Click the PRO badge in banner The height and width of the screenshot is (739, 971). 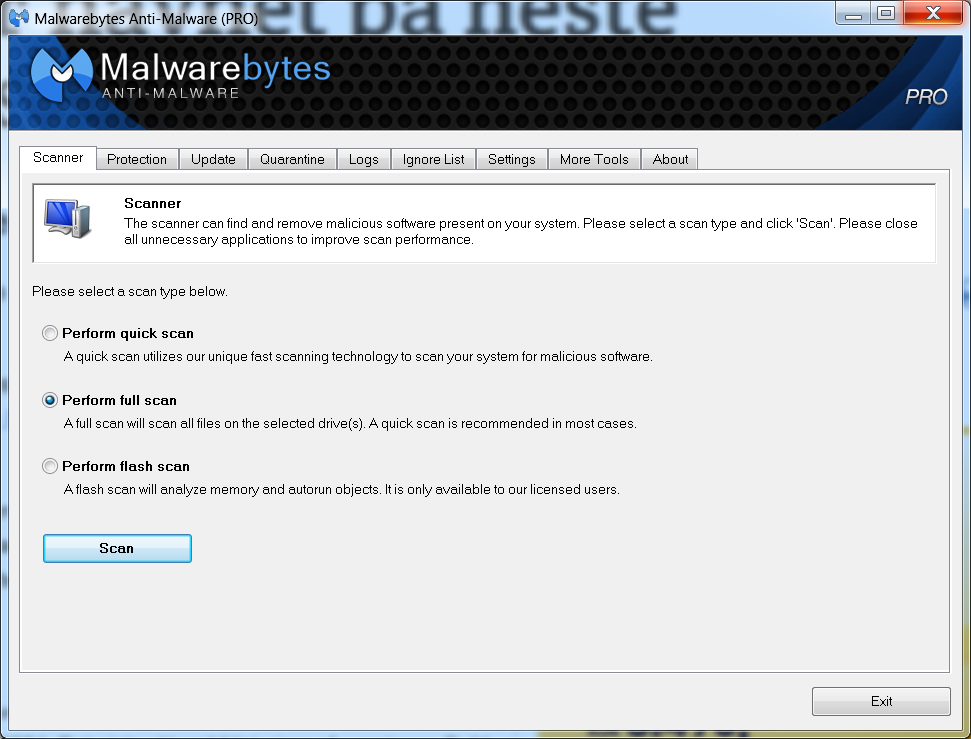click(926, 97)
